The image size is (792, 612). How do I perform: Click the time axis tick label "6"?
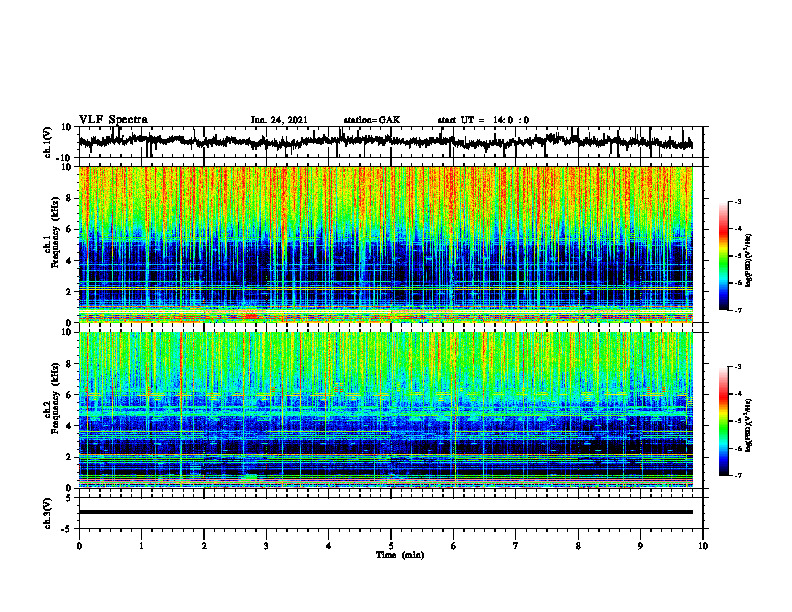coord(454,546)
